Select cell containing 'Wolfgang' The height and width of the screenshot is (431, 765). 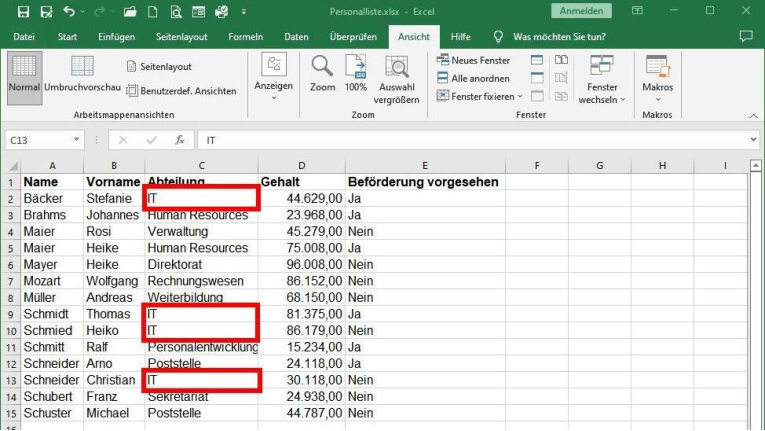[112, 281]
